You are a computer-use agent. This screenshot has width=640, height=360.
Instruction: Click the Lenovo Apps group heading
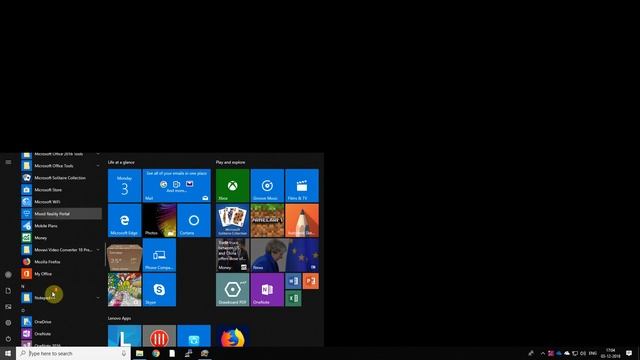point(120,318)
